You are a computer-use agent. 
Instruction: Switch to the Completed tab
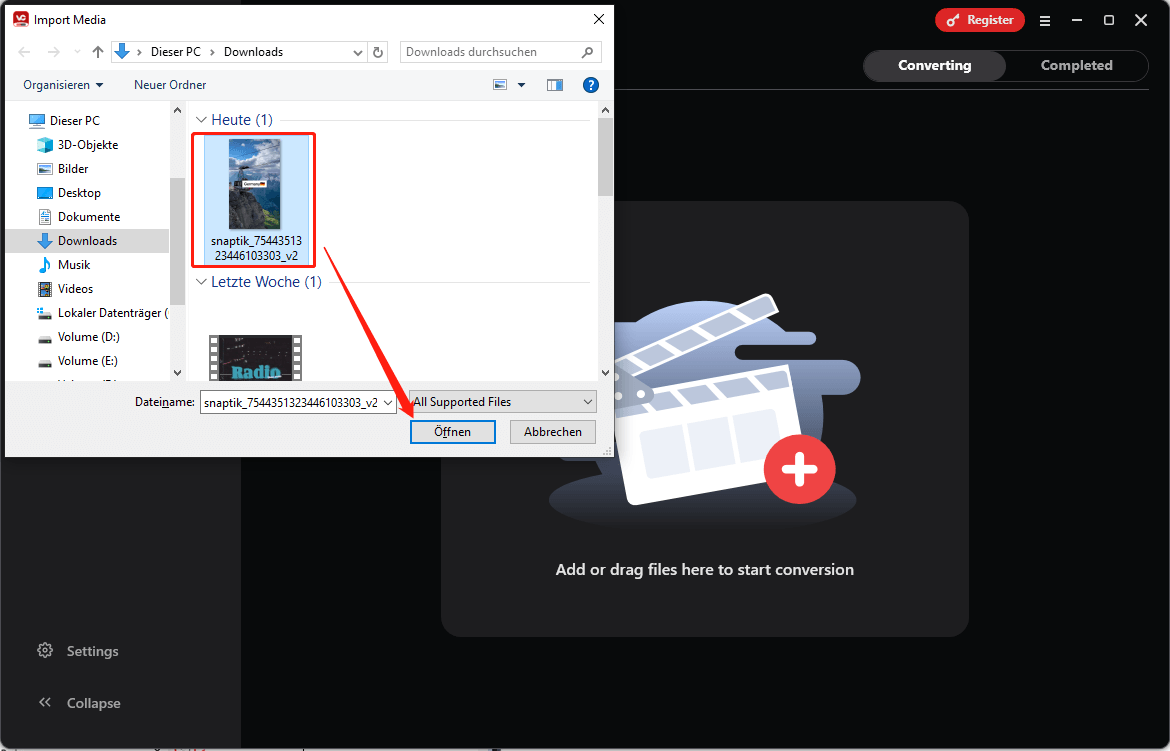(1076, 65)
